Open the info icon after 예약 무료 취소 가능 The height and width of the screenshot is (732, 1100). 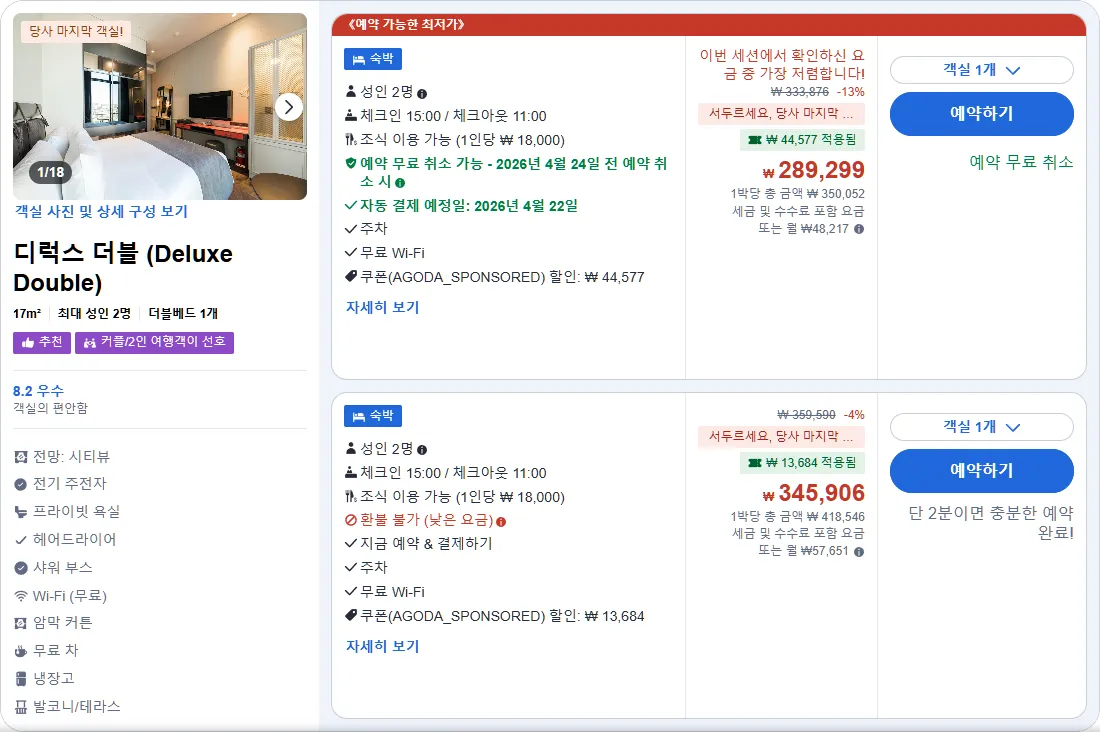pyautogui.click(x=400, y=182)
